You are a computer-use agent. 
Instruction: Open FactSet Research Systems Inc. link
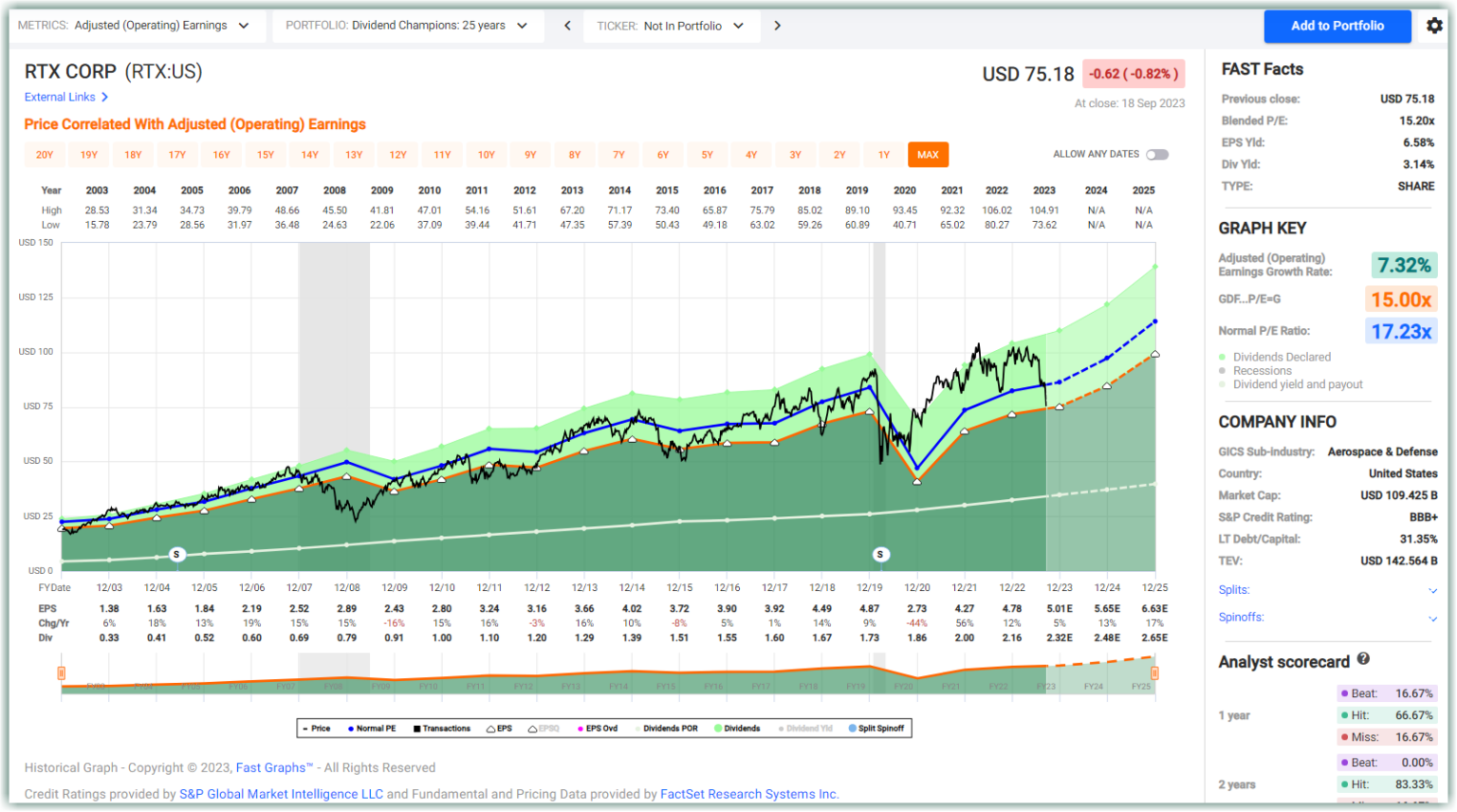749,794
